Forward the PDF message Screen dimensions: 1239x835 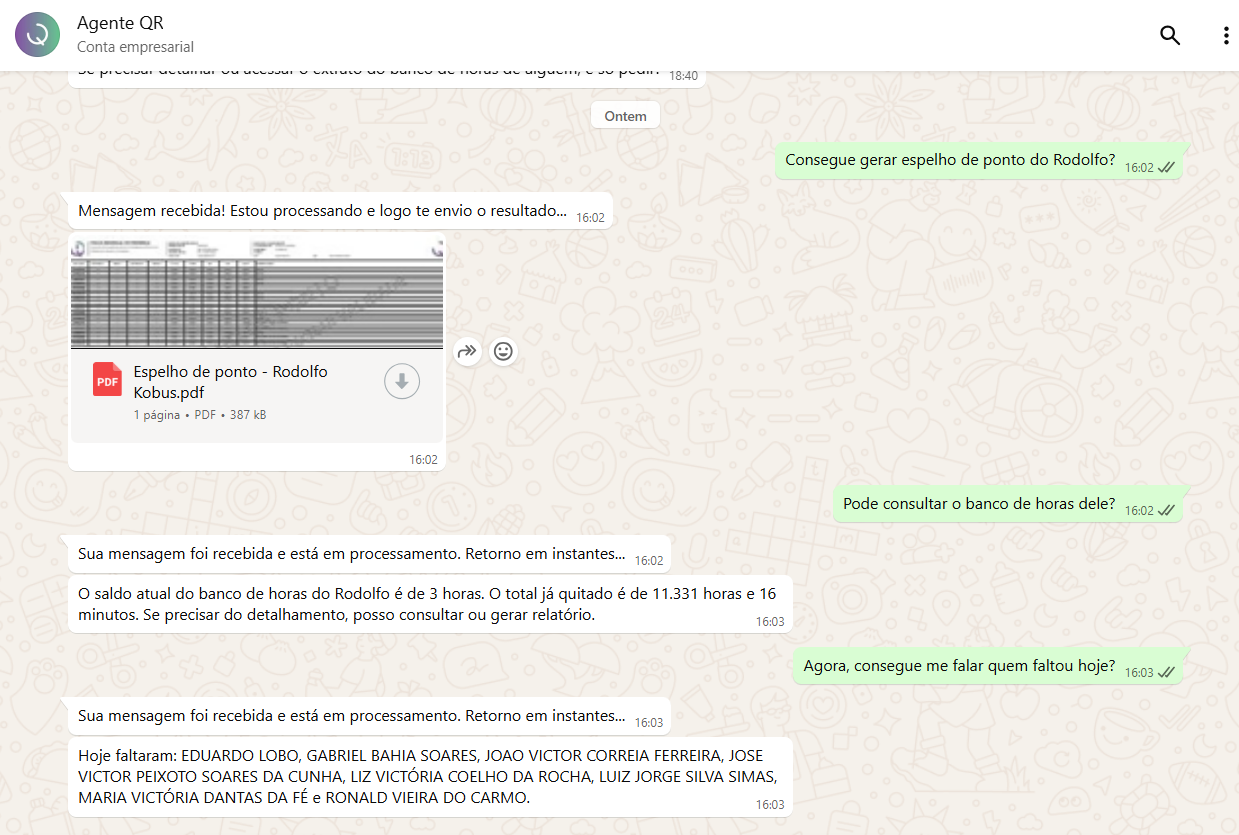[x=467, y=351]
